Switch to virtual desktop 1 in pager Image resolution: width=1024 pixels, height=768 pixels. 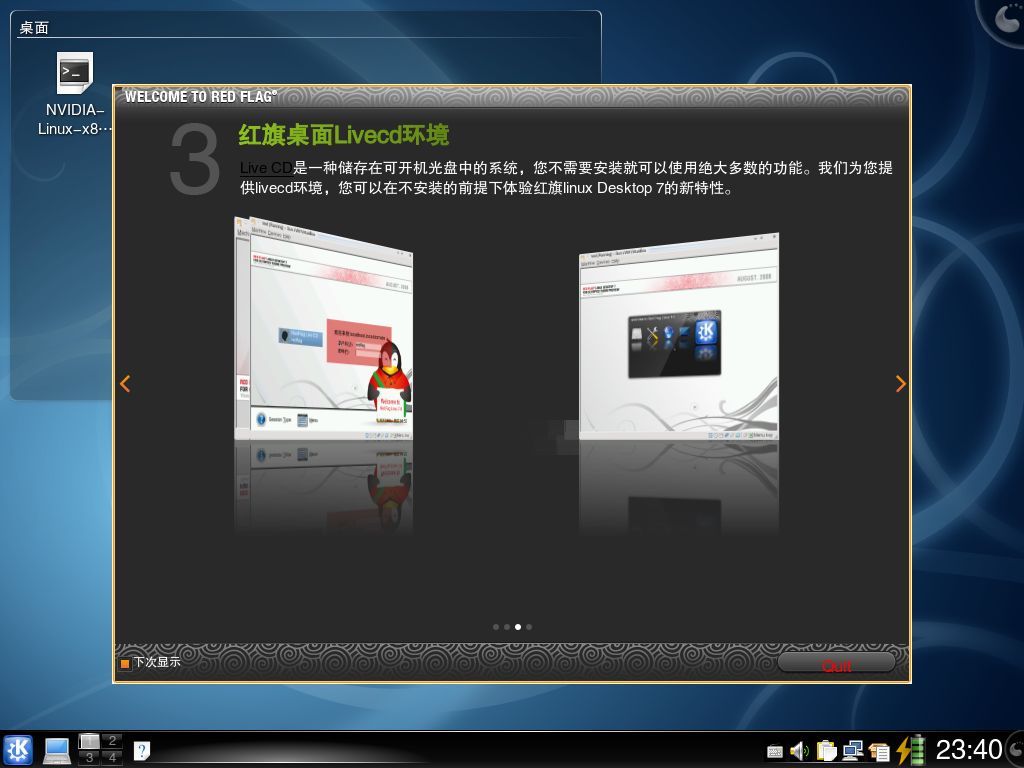(x=89, y=741)
